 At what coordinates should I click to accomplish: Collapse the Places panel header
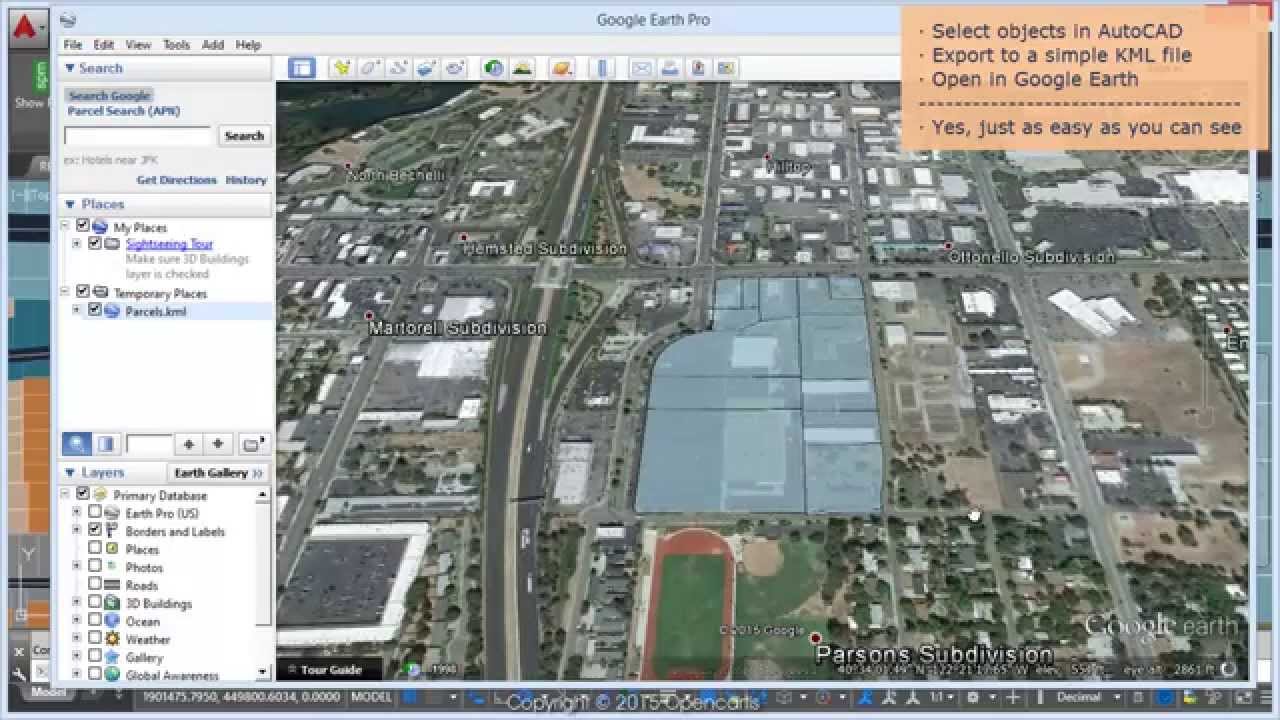[165, 204]
